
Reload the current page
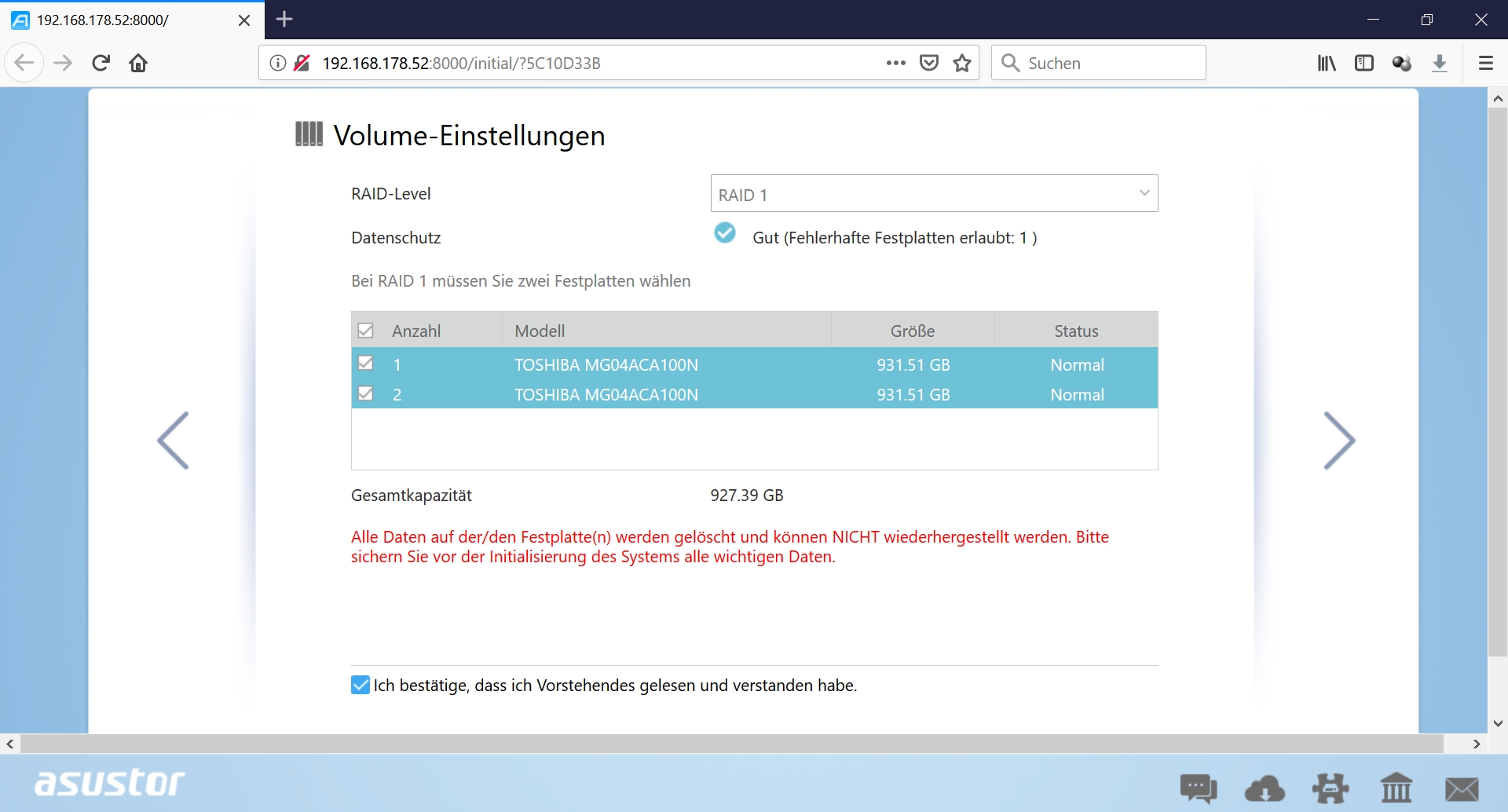101,63
